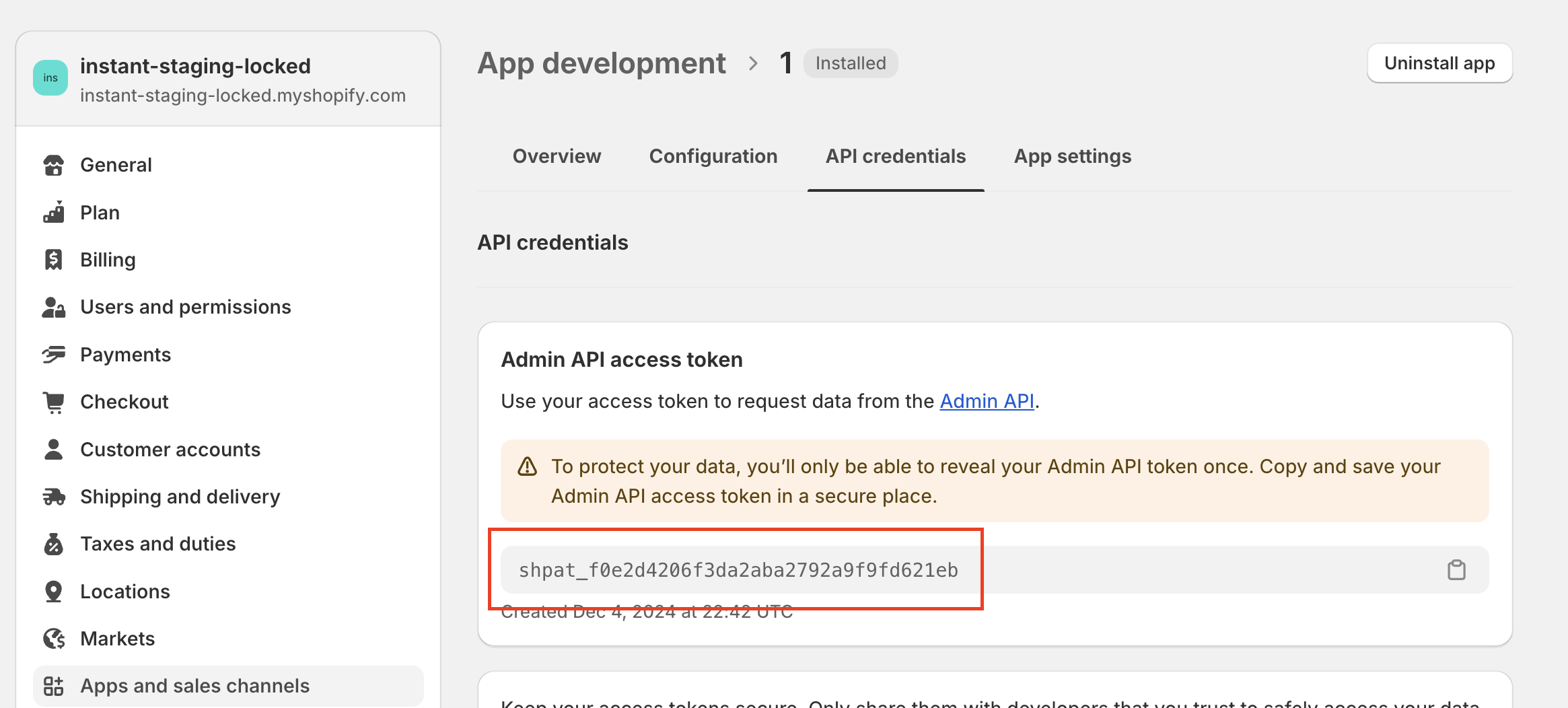The width and height of the screenshot is (1568, 708).
Task: Click the Shipping and delivery truck icon
Action: [x=53, y=497]
